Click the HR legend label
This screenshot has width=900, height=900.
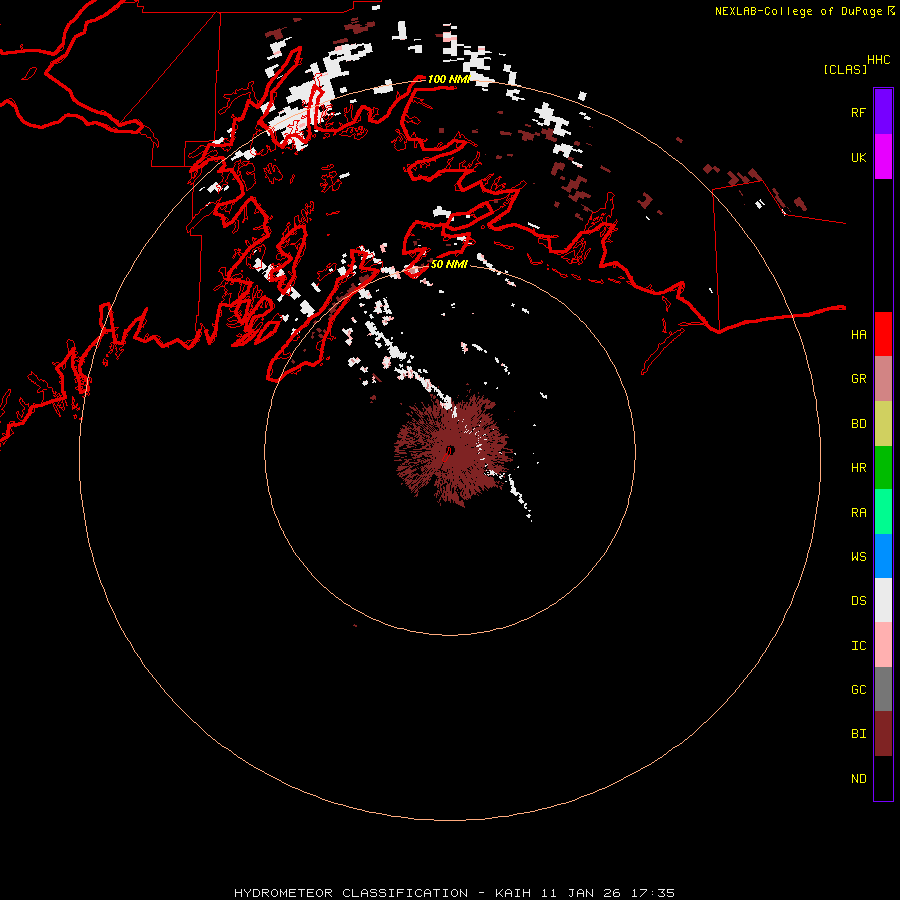858,468
